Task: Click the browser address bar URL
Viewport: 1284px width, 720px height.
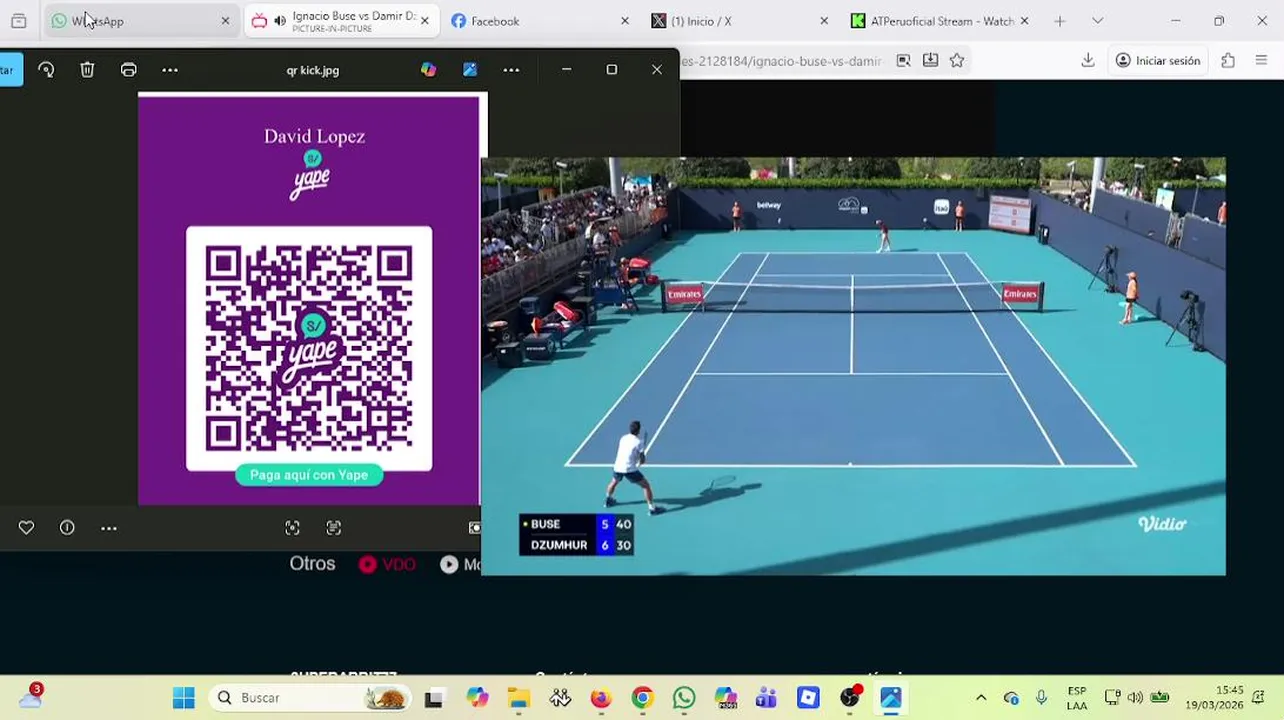Action: [x=783, y=61]
